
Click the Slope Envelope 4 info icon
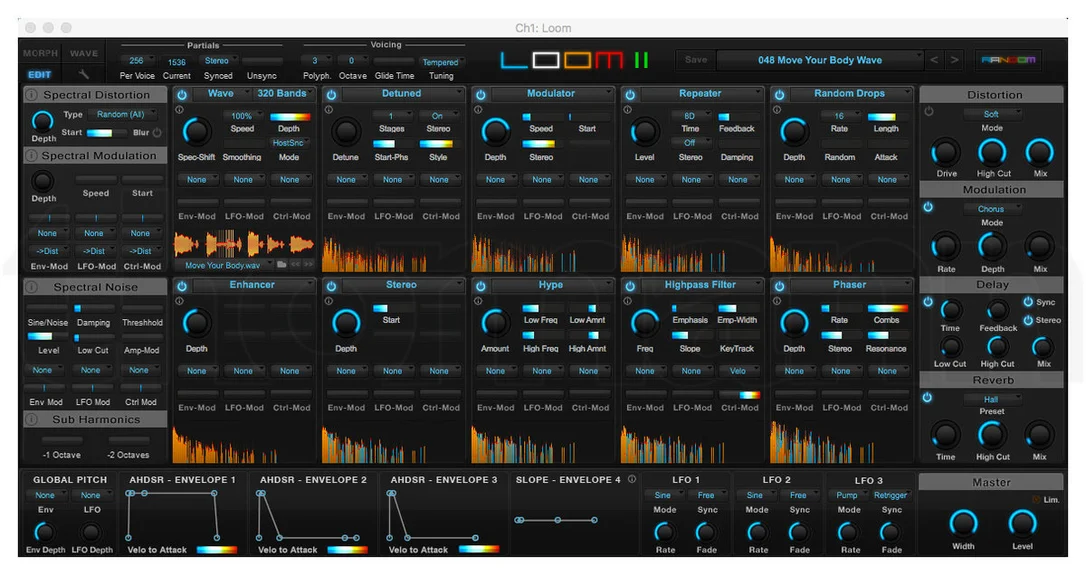(x=632, y=479)
